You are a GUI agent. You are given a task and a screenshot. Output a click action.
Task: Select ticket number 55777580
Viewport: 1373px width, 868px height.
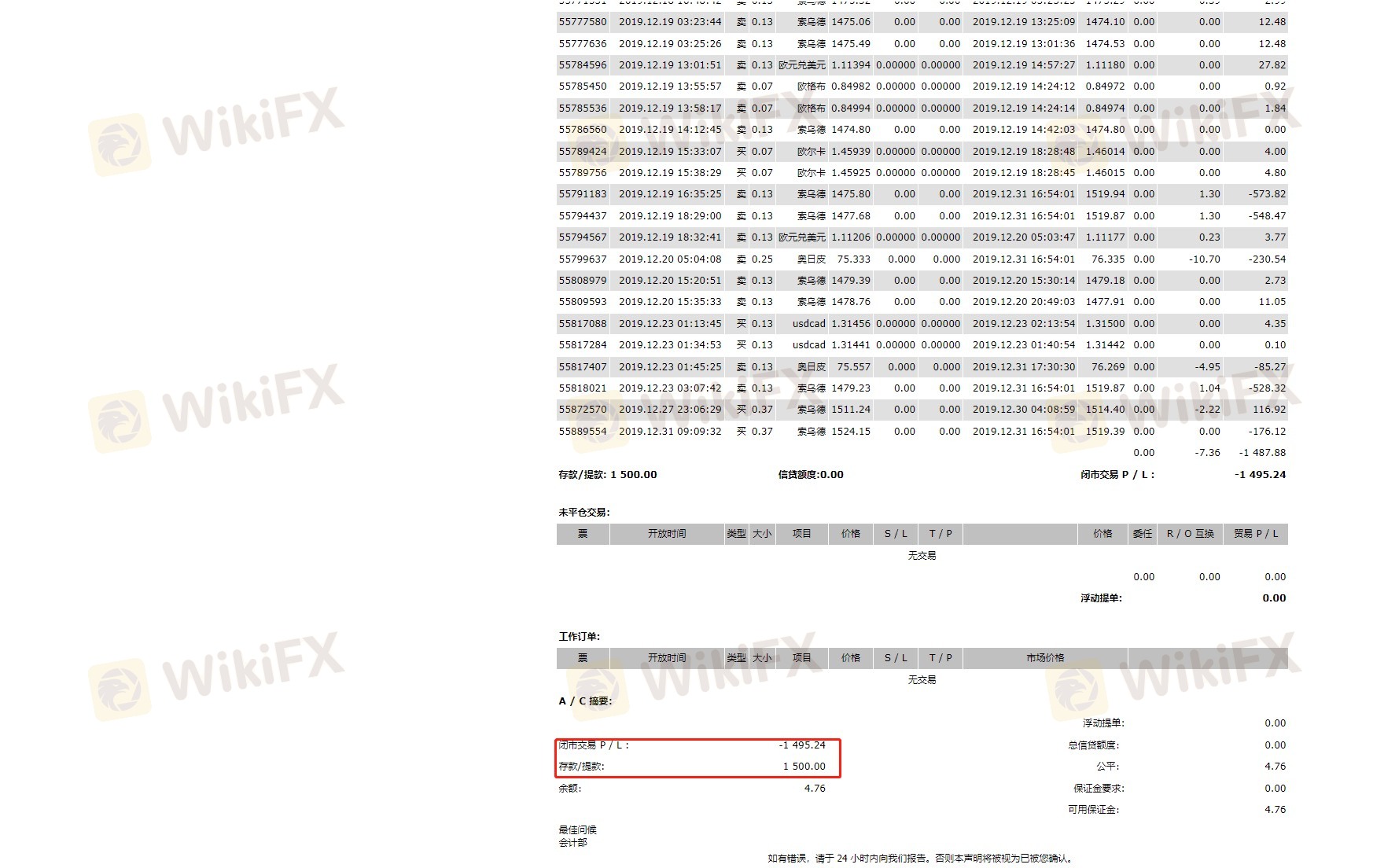pos(583,22)
